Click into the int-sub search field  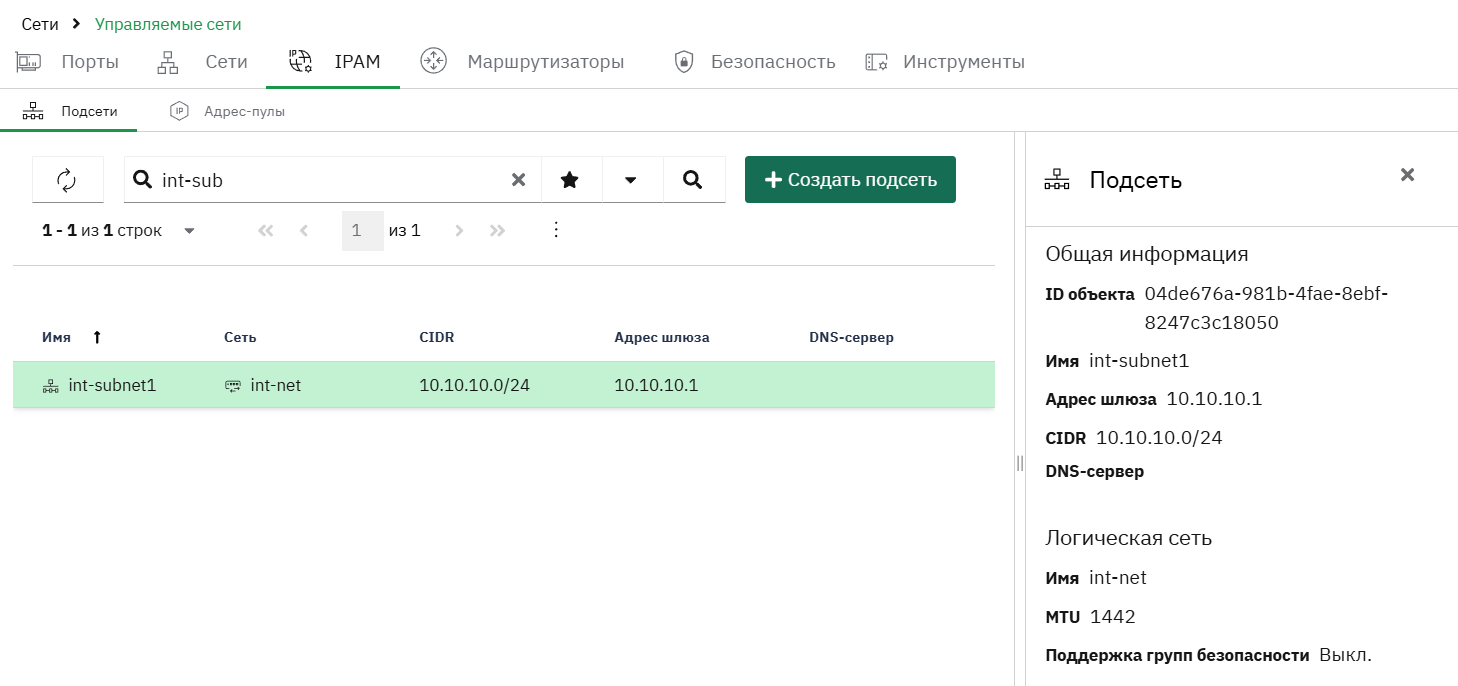(330, 180)
